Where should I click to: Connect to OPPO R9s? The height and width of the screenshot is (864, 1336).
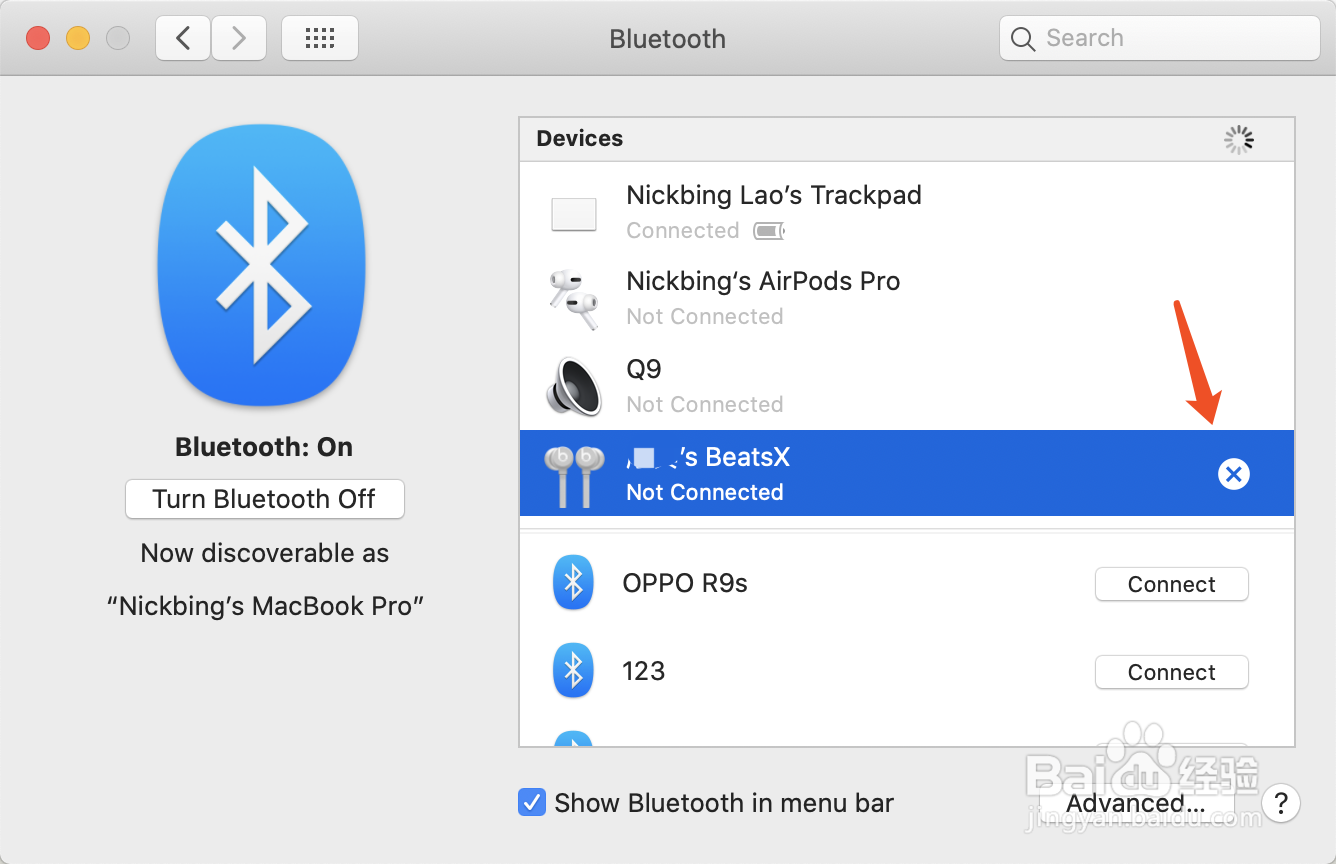[x=1171, y=584]
